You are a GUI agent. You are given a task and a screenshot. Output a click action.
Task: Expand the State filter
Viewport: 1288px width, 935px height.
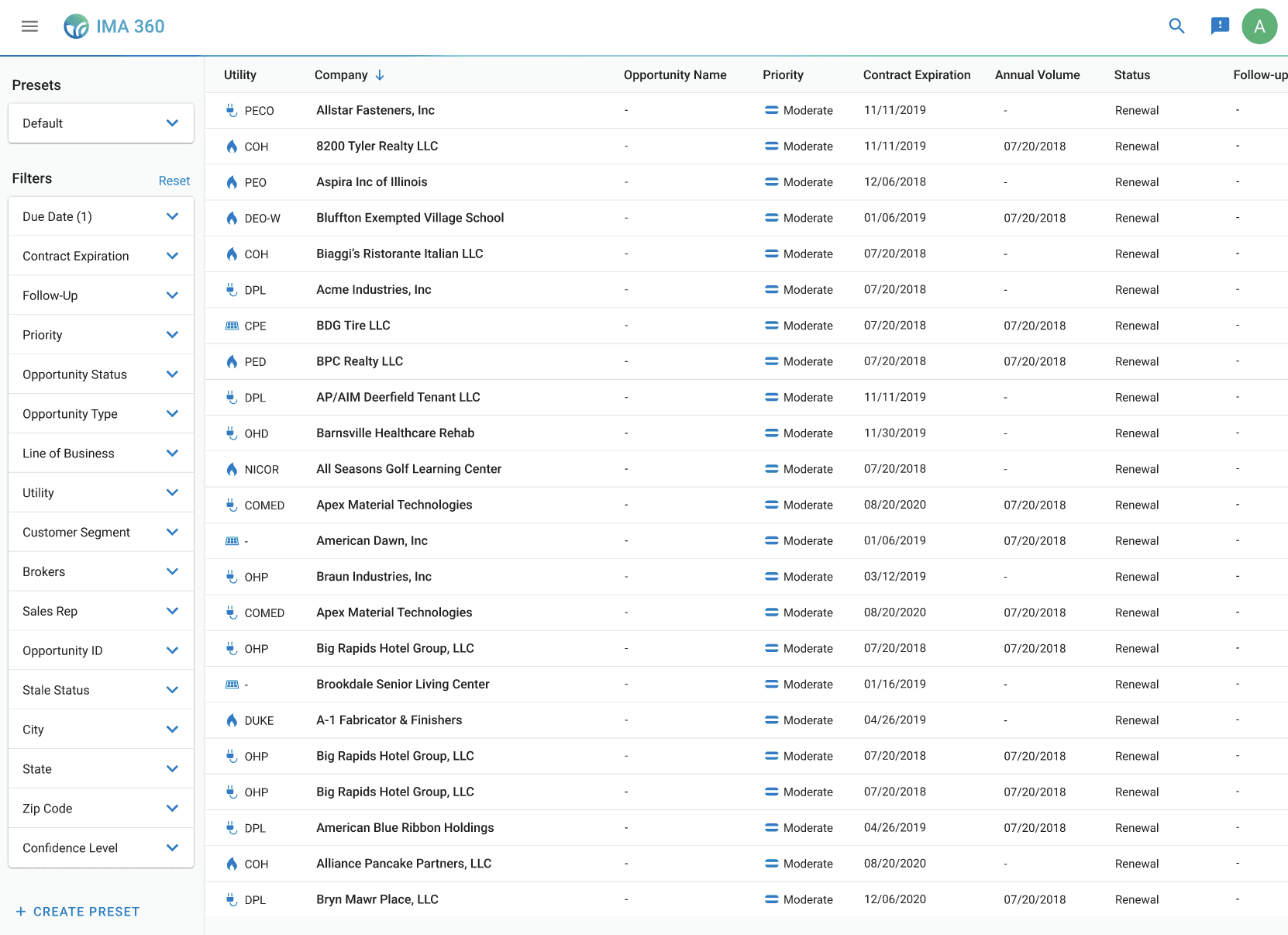(101, 770)
